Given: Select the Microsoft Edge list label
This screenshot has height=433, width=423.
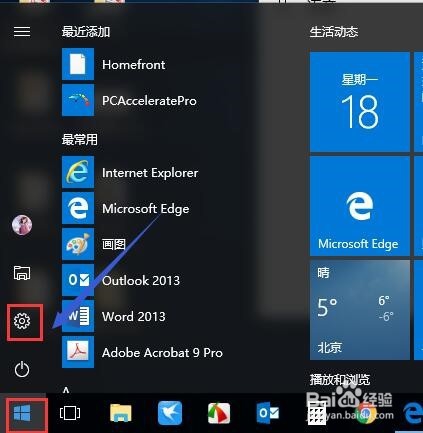Looking at the screenshot, I should point(146,209).
